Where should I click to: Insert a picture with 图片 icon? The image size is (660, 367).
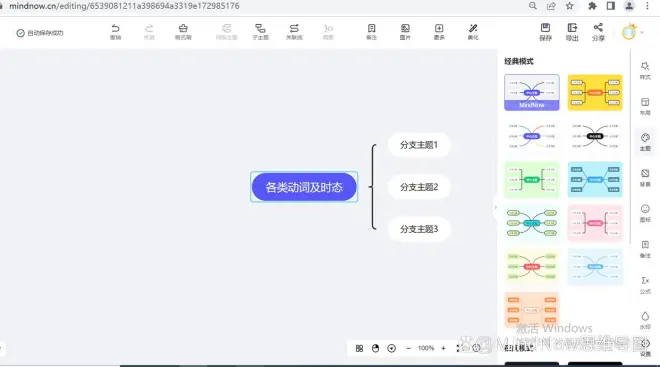coord(405,32)
